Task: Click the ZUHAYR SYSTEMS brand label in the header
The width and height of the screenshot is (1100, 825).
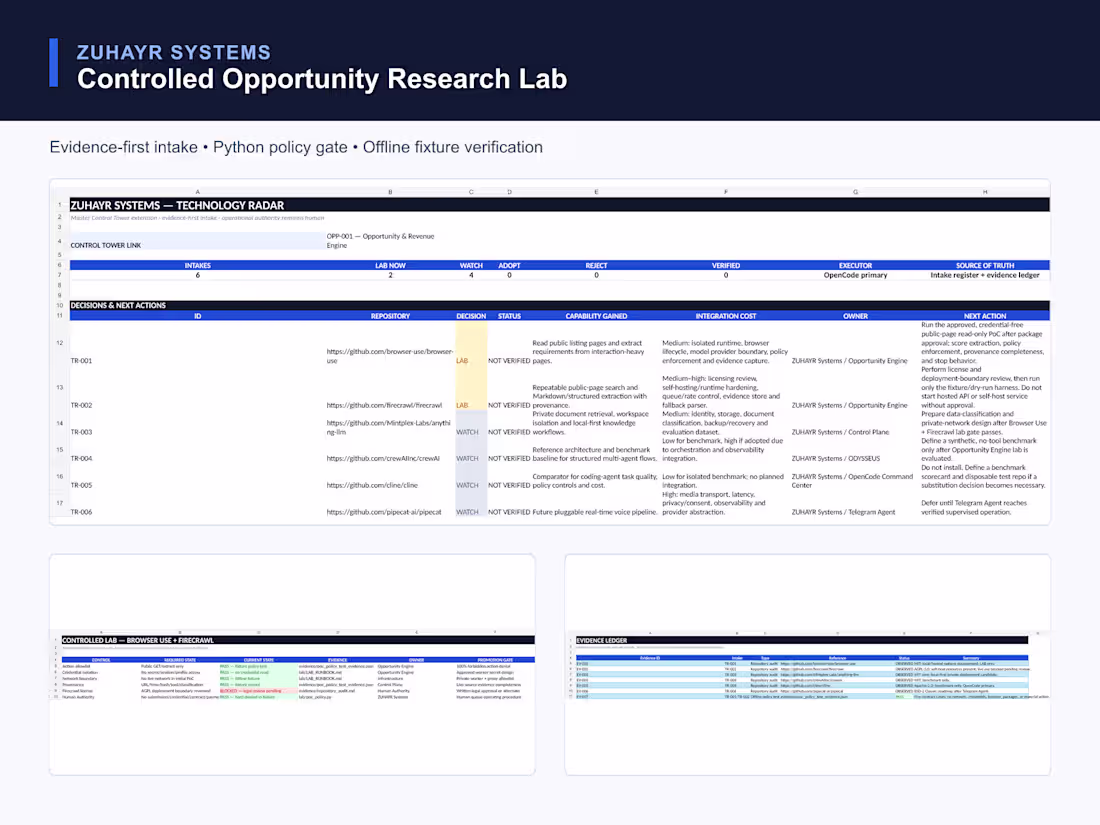Action: pos(173,52)
